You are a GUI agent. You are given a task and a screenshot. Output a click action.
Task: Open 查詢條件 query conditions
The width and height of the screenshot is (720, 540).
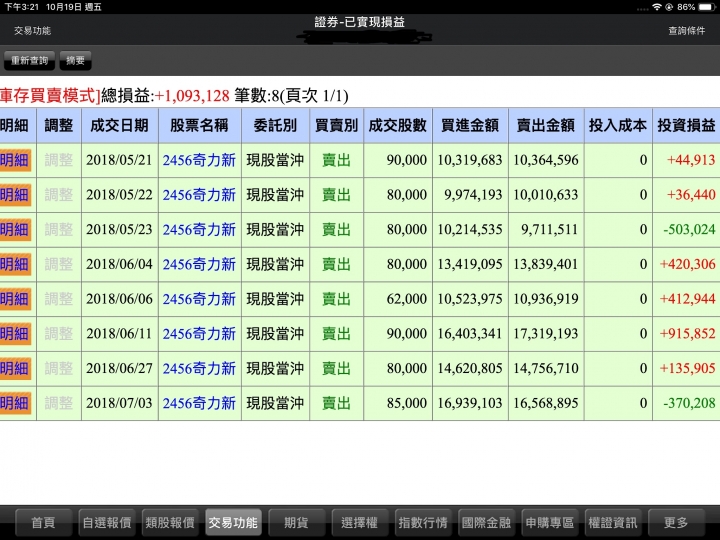tap(686, 31)
